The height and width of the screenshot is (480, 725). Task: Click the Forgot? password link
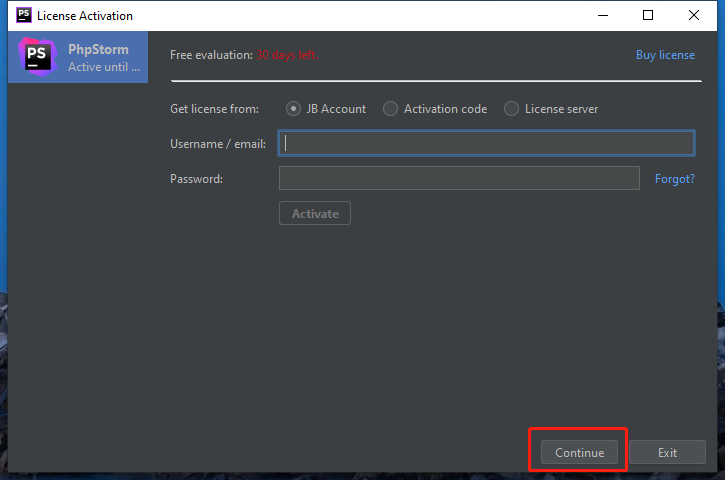tap(675, 178)
